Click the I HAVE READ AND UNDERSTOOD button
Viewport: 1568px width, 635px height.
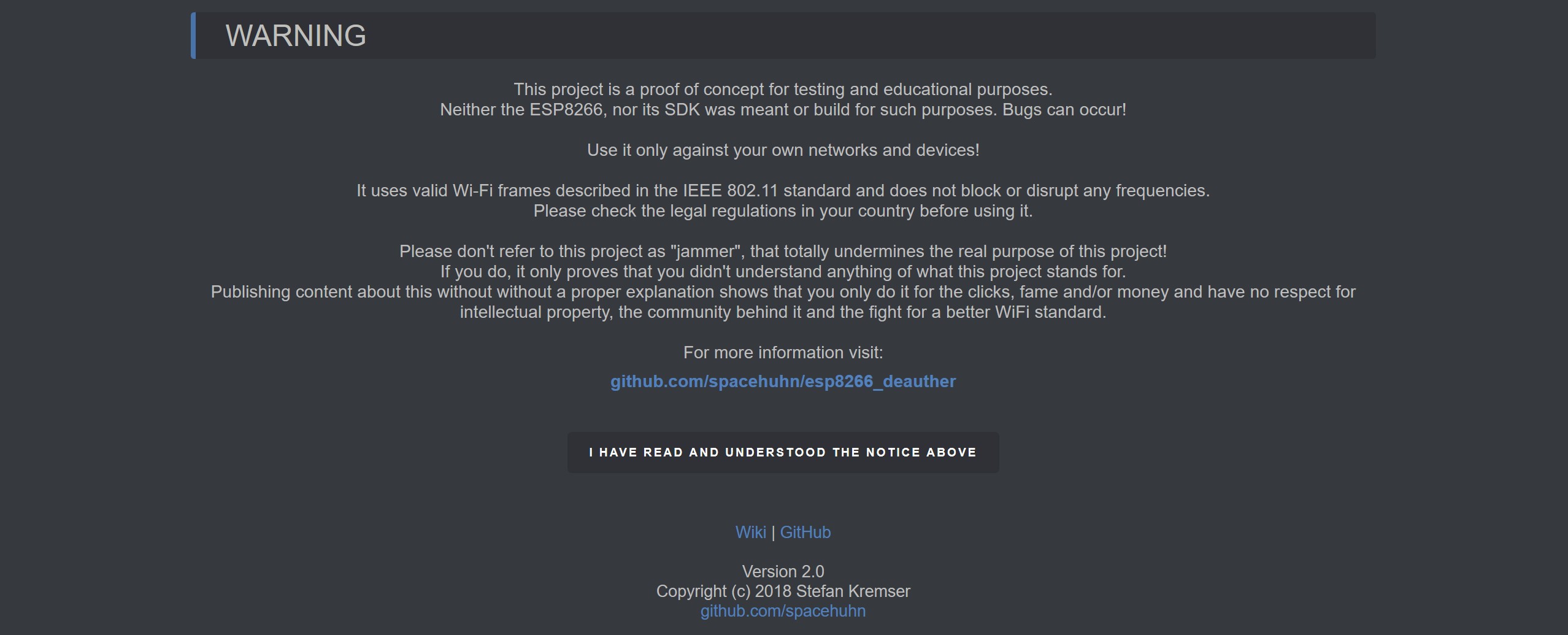tap(783, 452)
